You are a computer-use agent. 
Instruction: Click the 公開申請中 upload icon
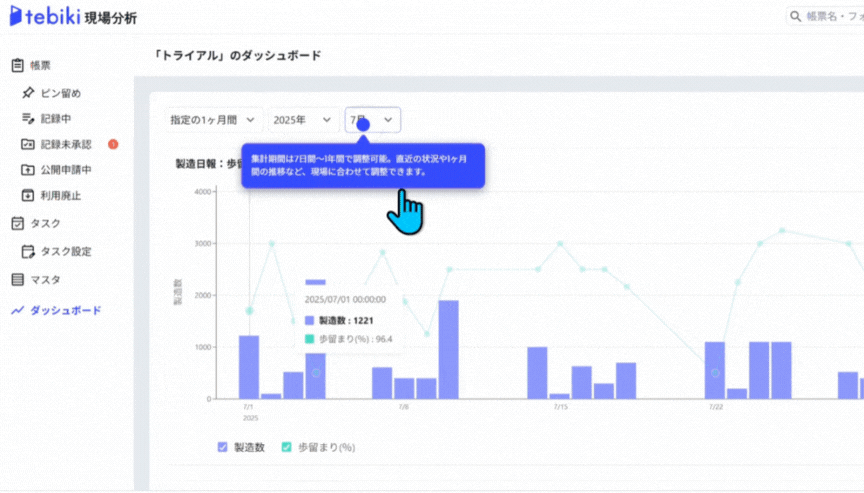pyautogui.click(x=28, y=170)
